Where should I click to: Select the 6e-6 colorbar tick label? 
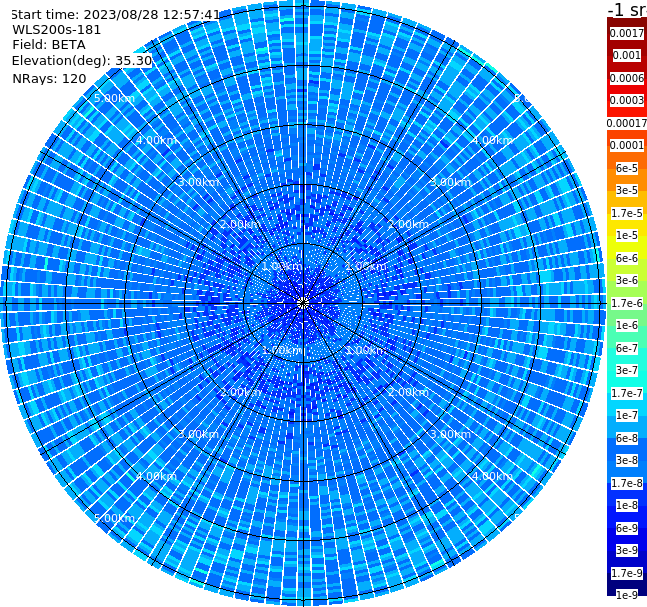(x=627, y=258)
